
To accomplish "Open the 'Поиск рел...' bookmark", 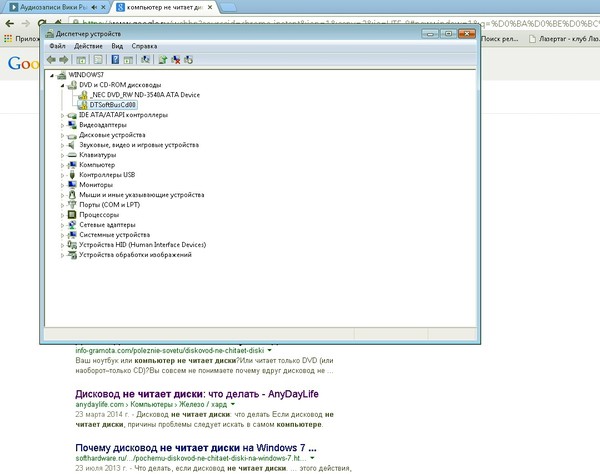I will (500, 39).
